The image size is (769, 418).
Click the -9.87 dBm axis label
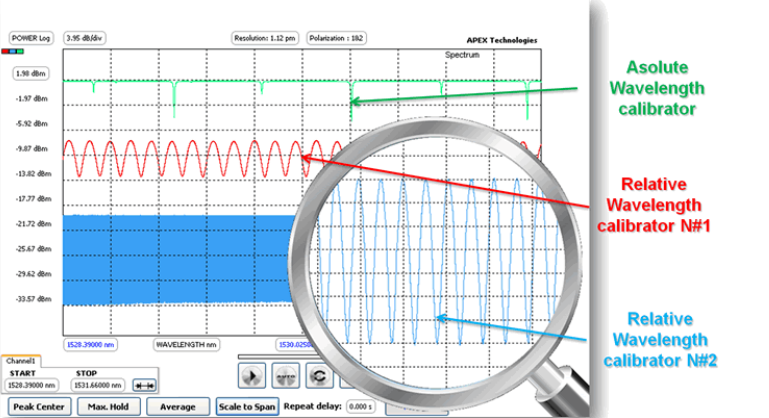31,149
